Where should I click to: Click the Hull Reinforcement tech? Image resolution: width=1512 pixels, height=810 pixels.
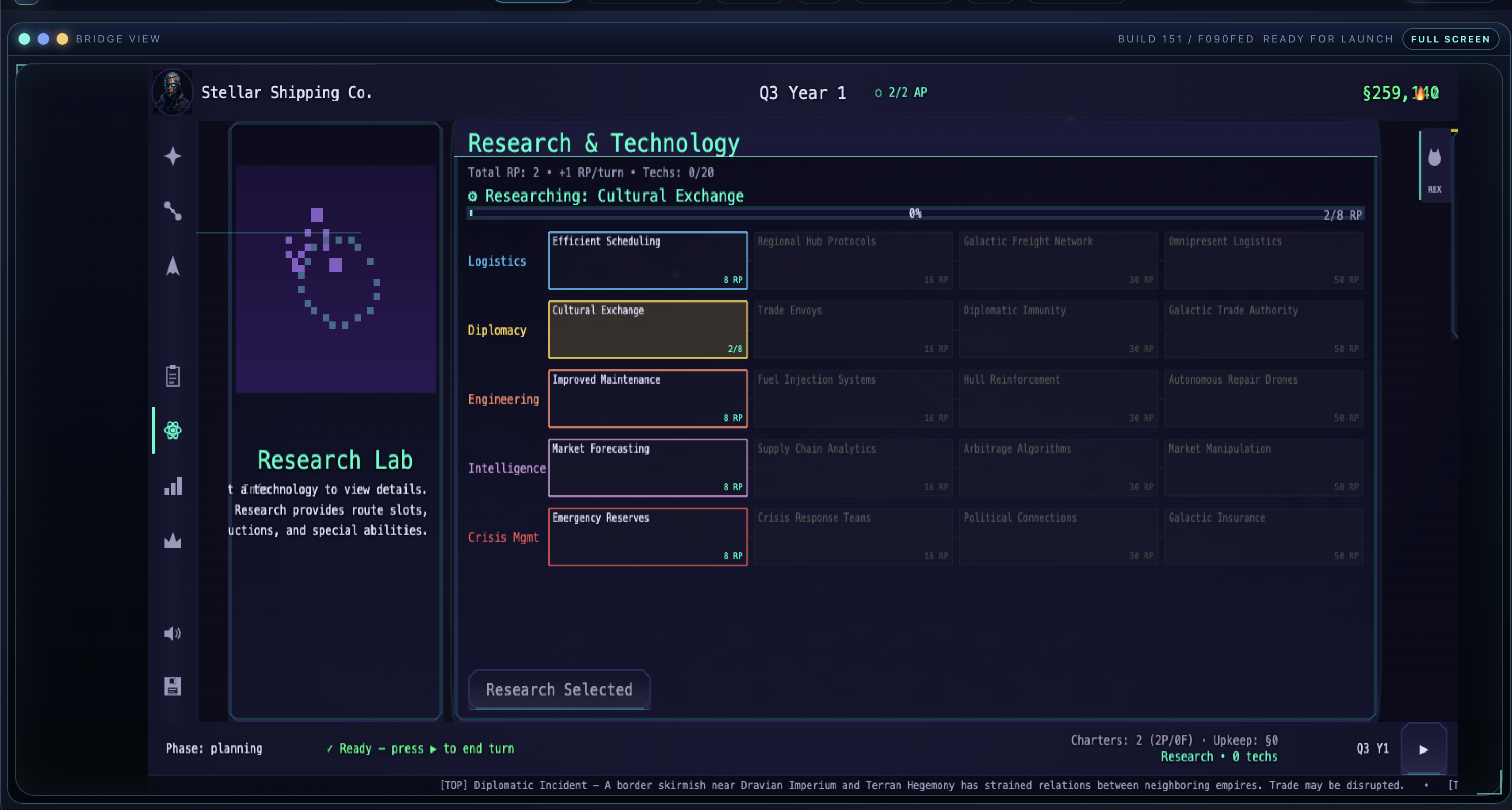click(1058, 398)
